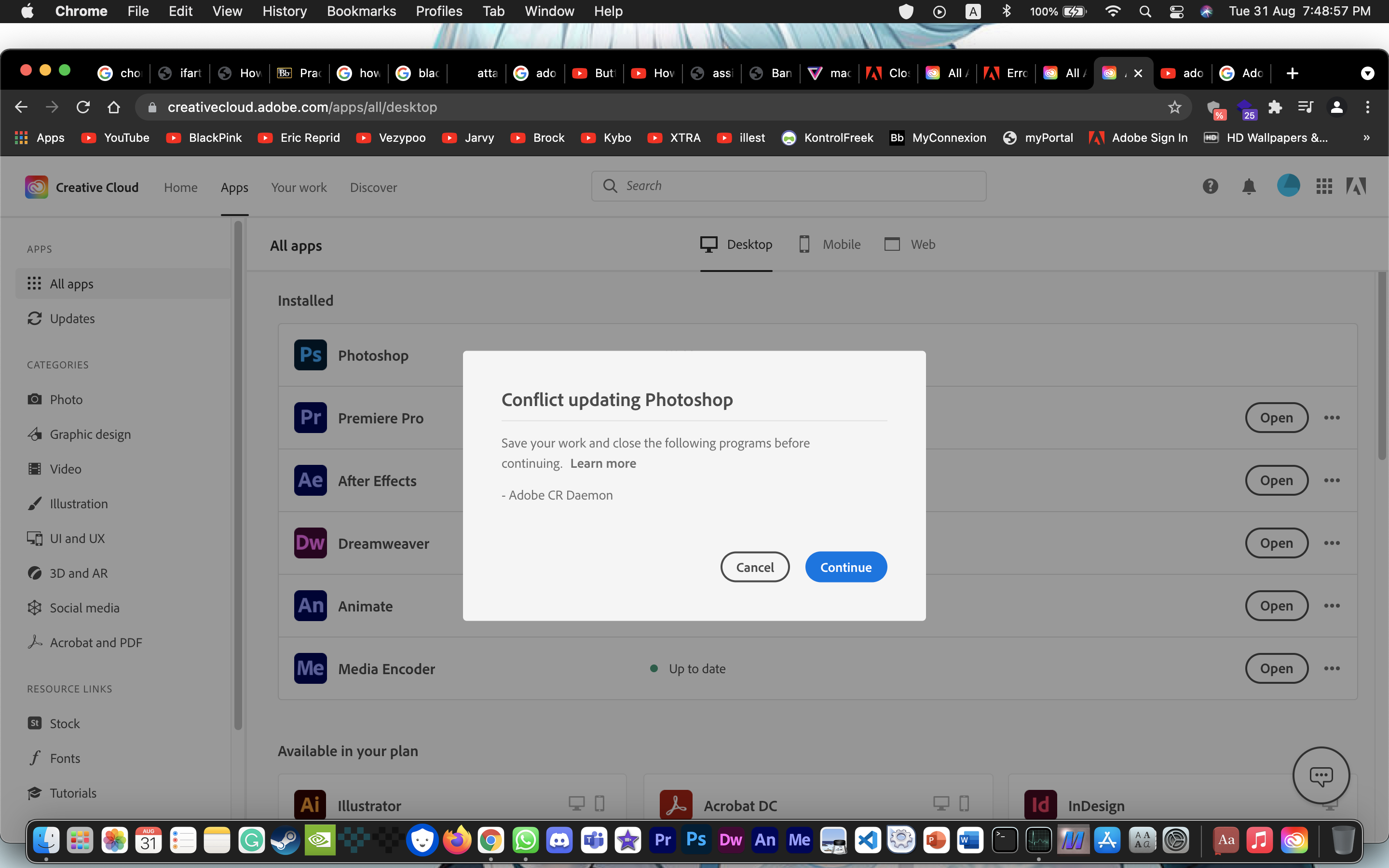Expand the bookmarks overflow chevron
The height and width of the screenshot is (868, 1389).
coord(1367,138)
